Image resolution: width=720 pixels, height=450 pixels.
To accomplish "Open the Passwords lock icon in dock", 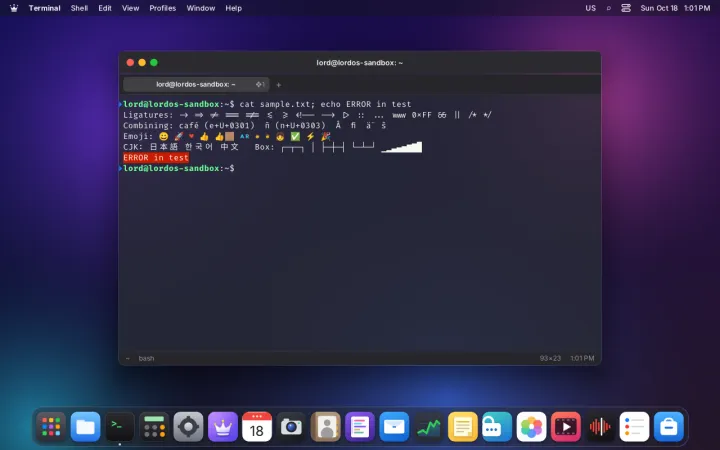I will point(497,427).
